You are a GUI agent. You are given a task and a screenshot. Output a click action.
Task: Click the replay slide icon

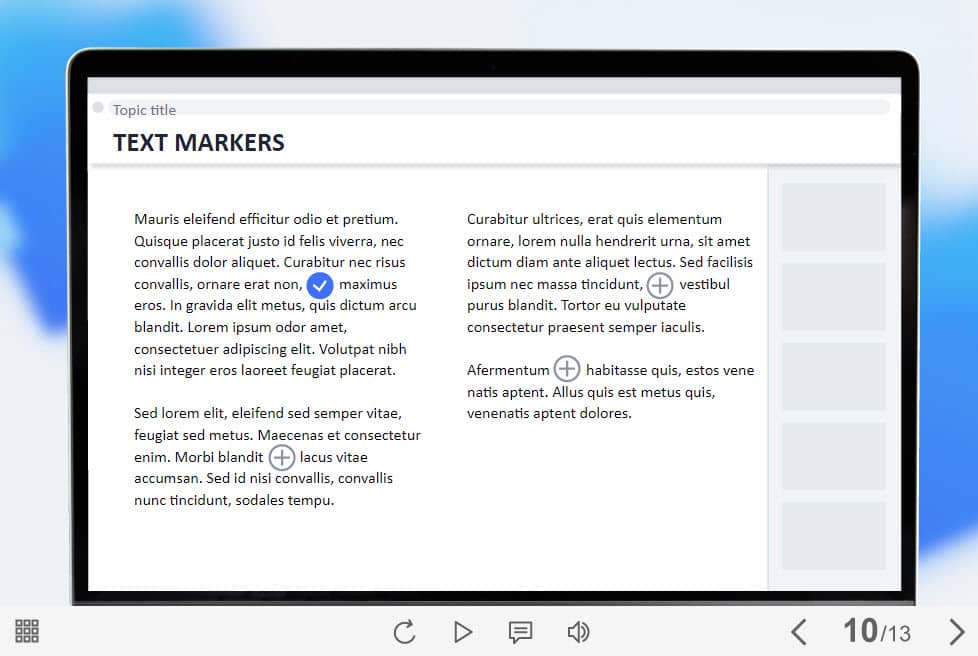(404, 632)
